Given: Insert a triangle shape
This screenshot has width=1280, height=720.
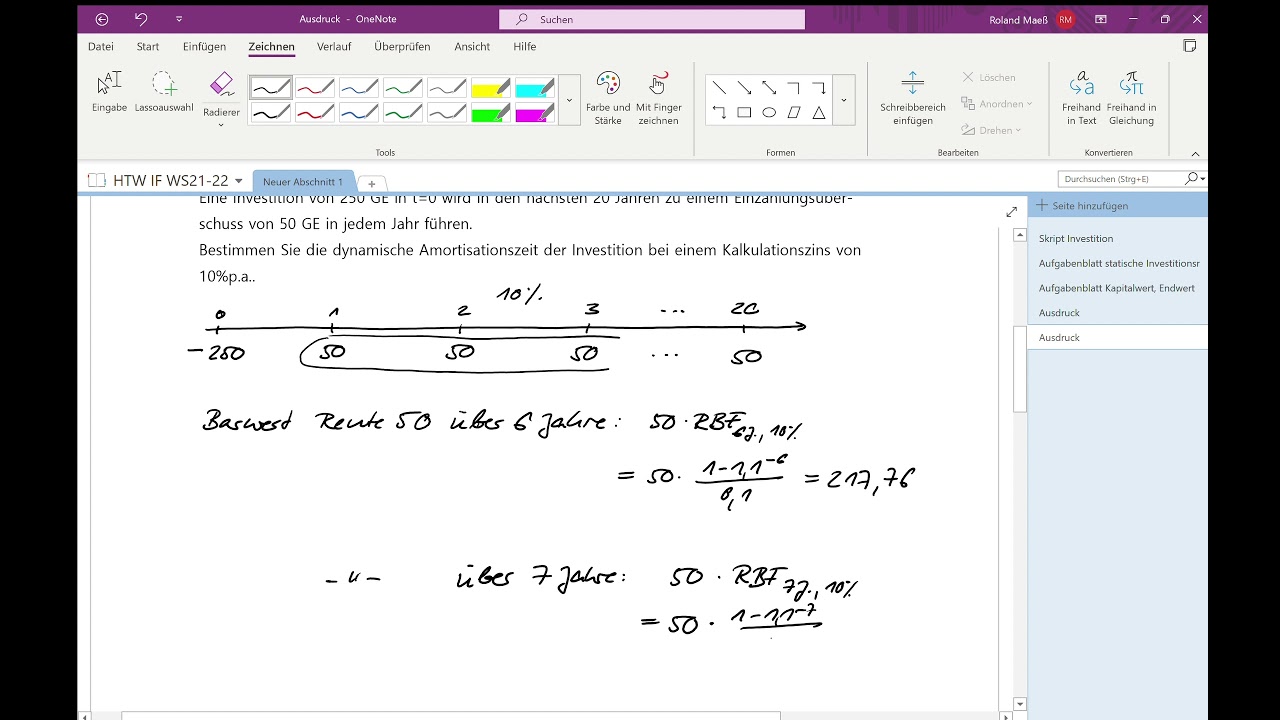Looking at the screenshot, I should [819, 112].
